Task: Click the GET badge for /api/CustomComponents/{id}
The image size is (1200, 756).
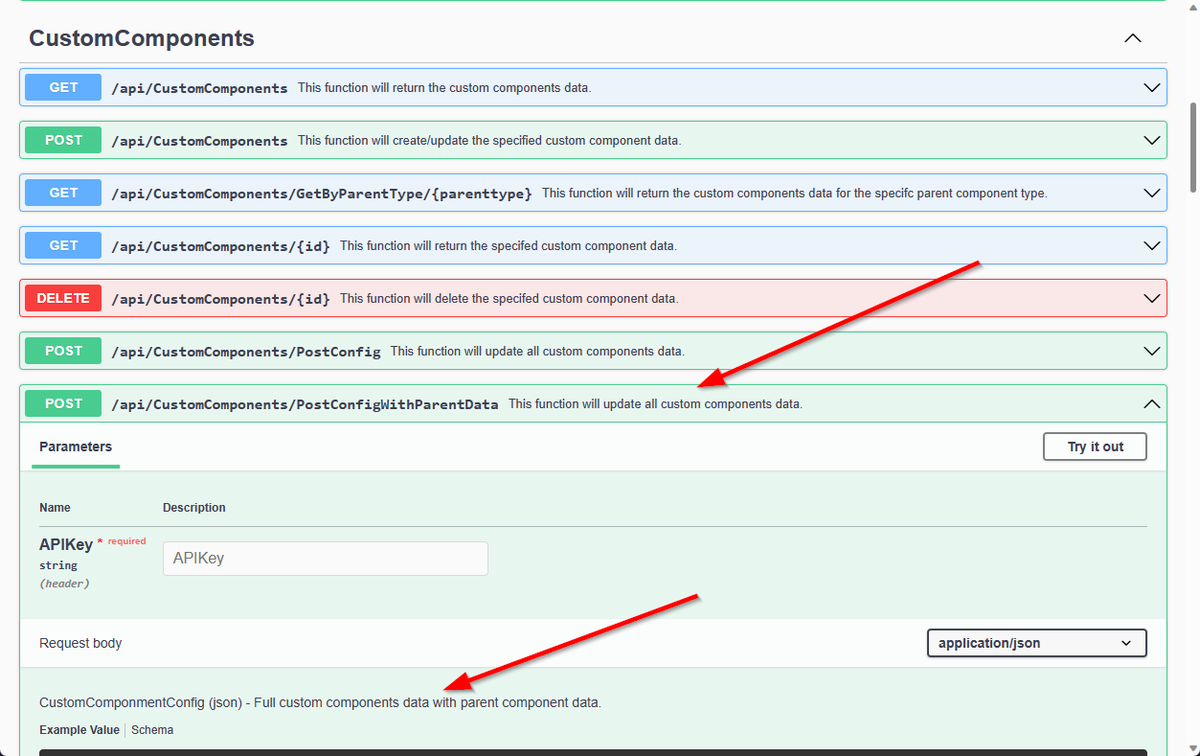Action: click(63, 245)
